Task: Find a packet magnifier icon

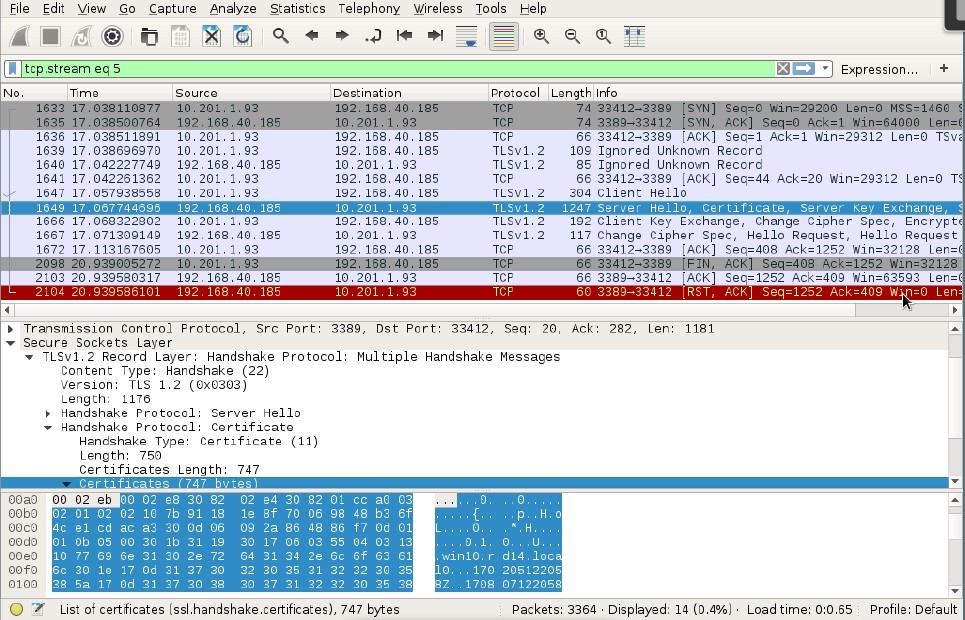Action: (281, 36)
